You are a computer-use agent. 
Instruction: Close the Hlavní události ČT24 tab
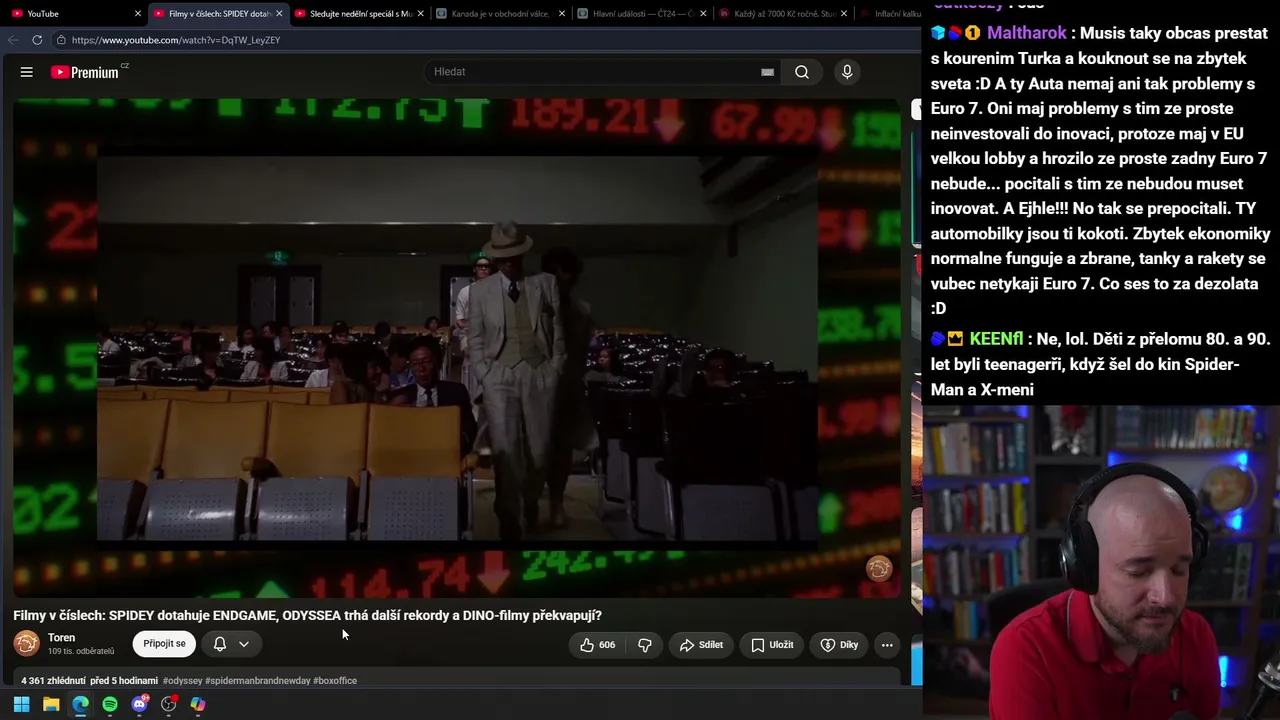point(703,14)
